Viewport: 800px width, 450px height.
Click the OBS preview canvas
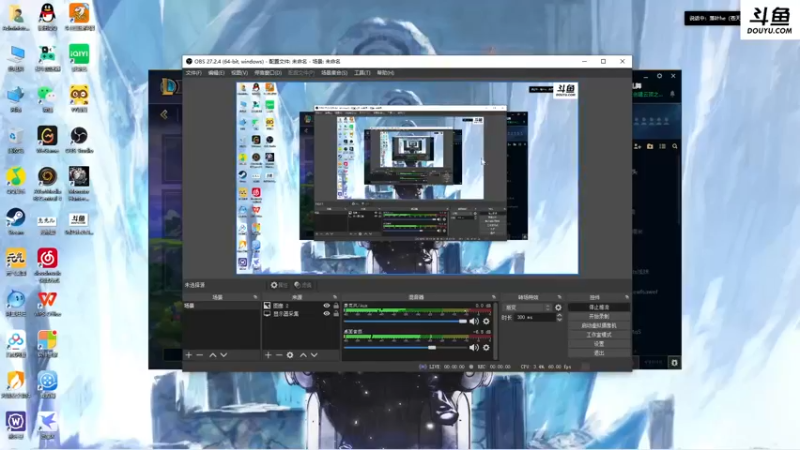click(x=407, y=178)
